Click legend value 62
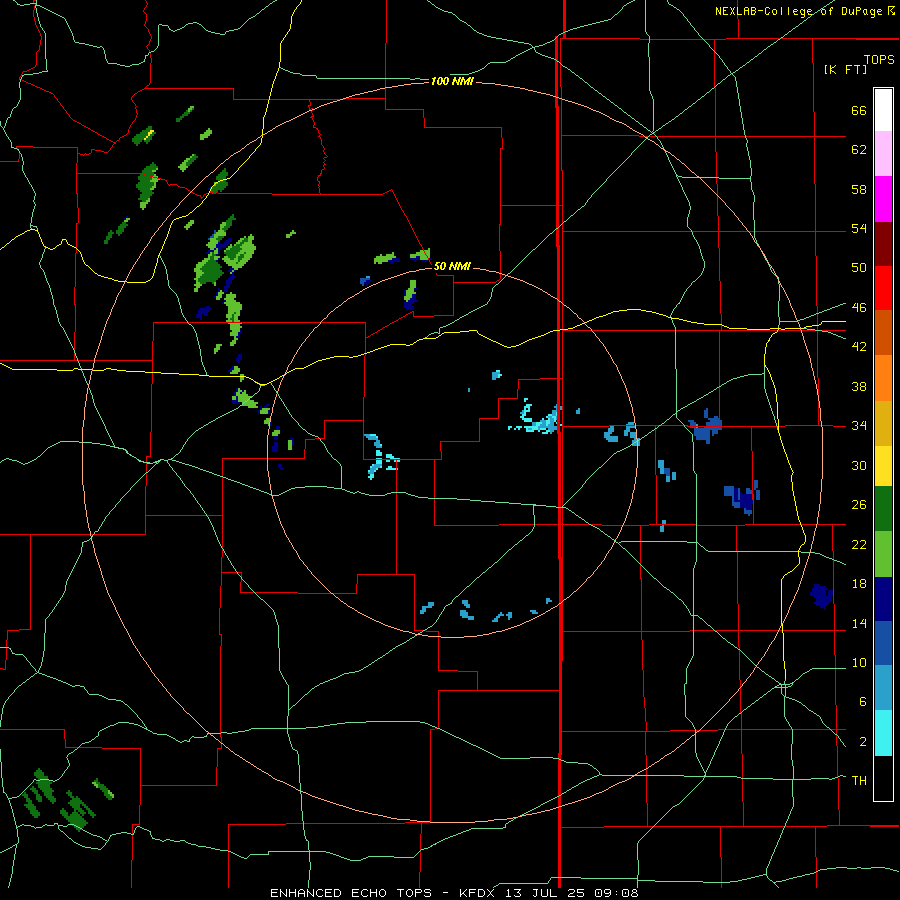Image resolution: width=900 pixels, height=900 pixels. tap(859, 150)
